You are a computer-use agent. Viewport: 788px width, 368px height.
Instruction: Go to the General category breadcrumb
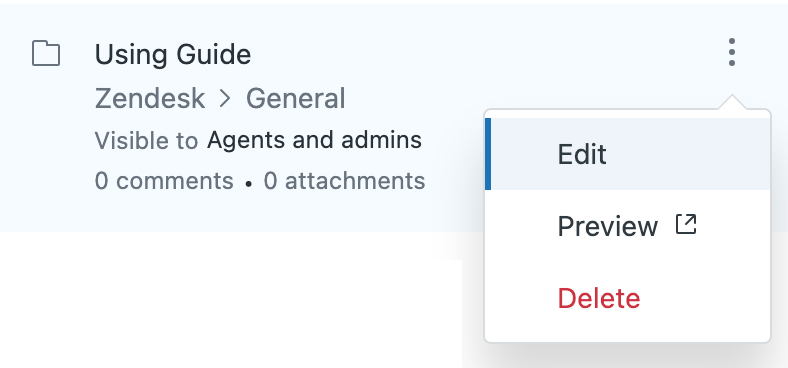pyautogui.click(x=296, y=99)
